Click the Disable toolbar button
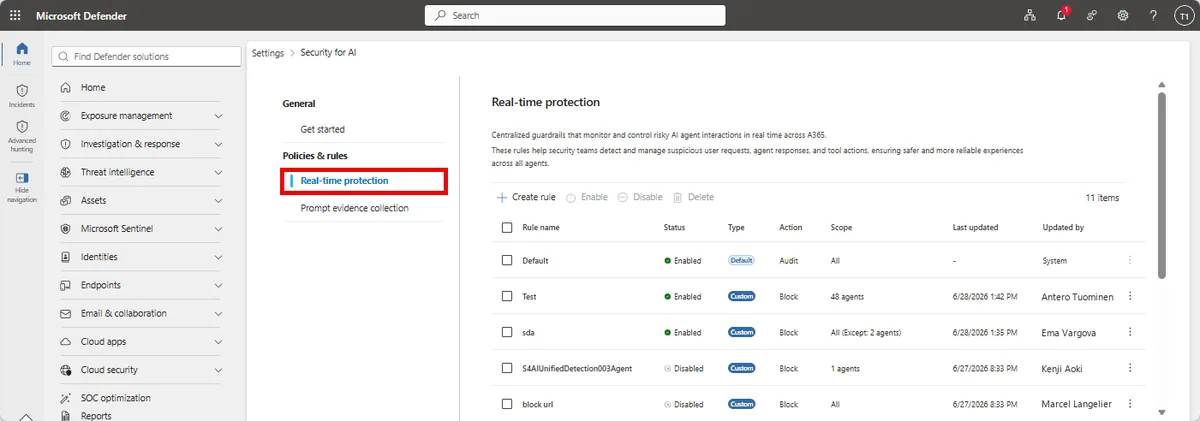Viewport: 1200px width, 421px height. 640,197
